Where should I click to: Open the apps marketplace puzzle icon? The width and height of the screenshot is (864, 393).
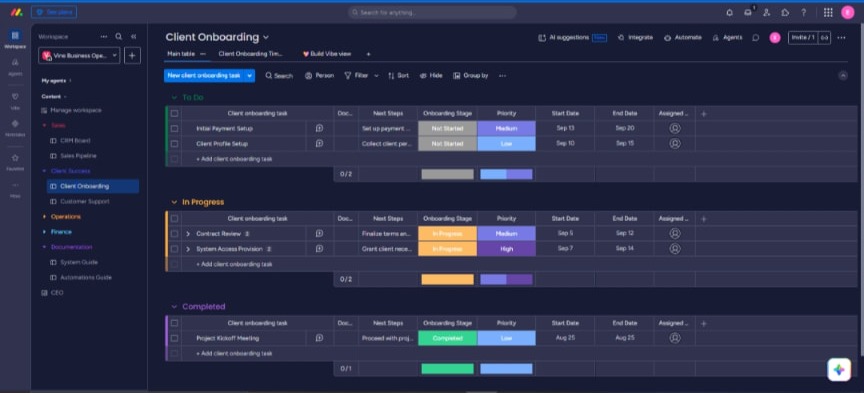pyautogui.click(x=785, y=12)
